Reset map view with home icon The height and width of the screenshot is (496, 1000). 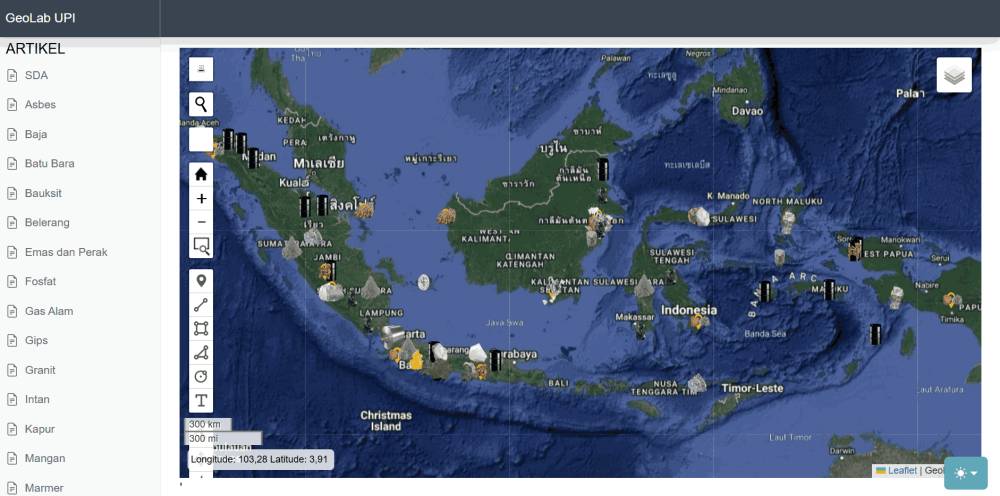tap(201, 174)
